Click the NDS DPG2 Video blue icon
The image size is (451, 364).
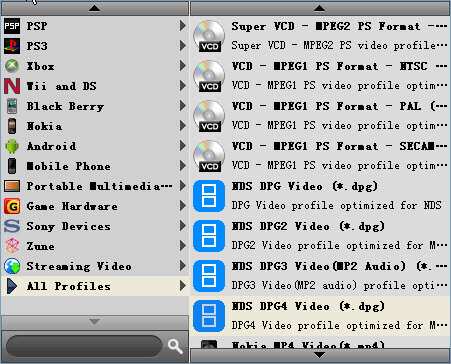(209, 236)
